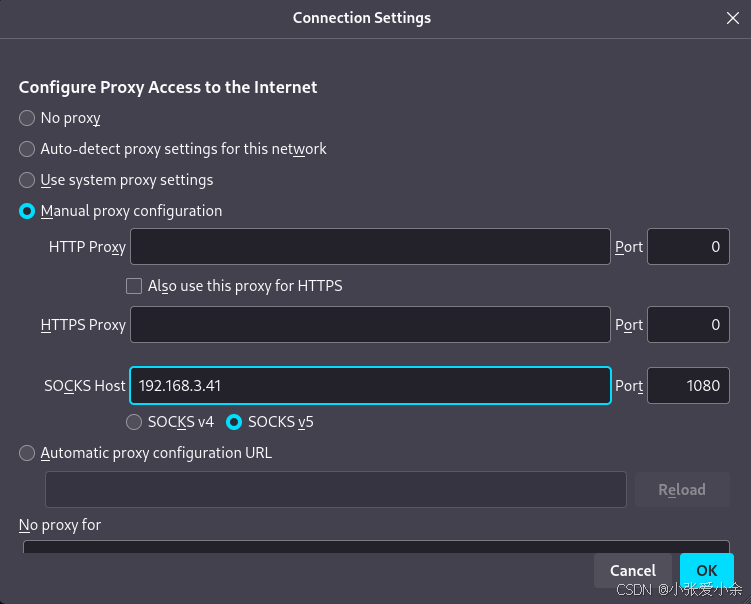Choose Auto-detect proxy settings for this network
This screenshot has width=751, height=604.
[x=27, y=149]
